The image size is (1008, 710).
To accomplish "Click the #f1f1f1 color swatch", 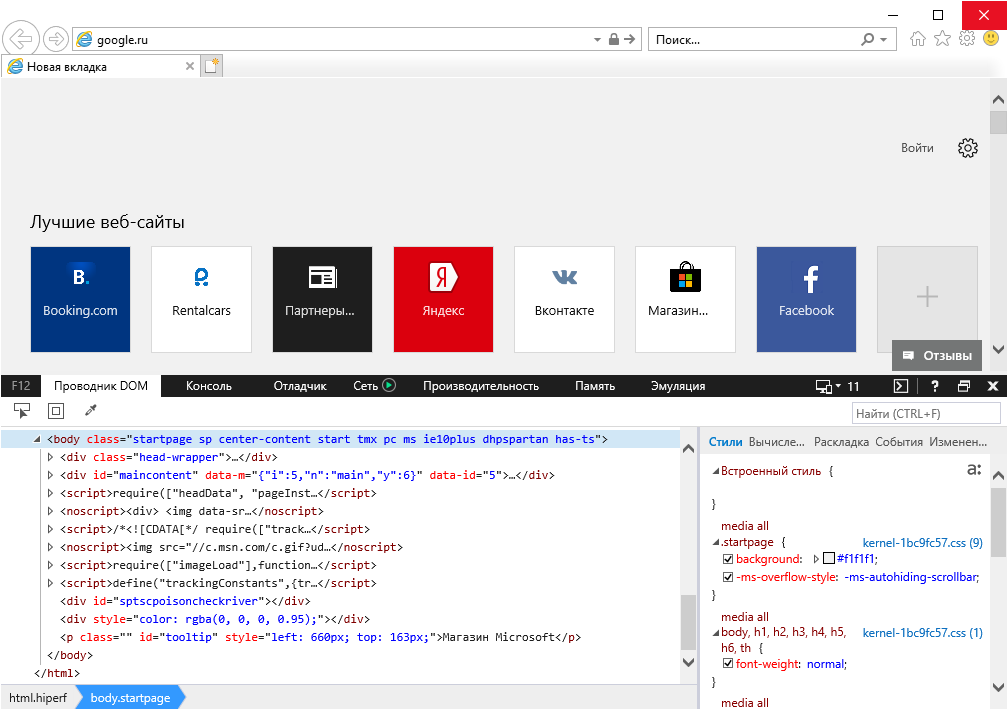I will (x=829, y=558).
